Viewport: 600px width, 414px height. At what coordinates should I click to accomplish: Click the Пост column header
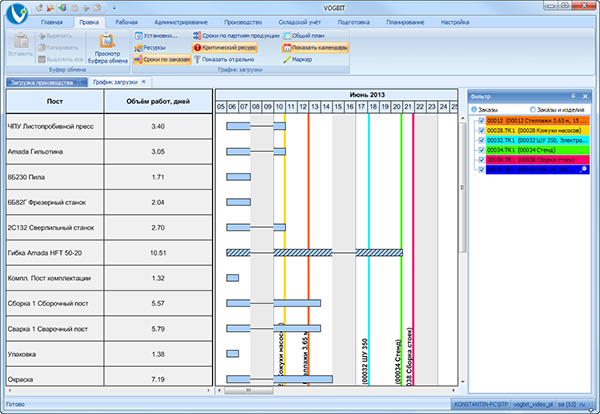coord(55,101)
